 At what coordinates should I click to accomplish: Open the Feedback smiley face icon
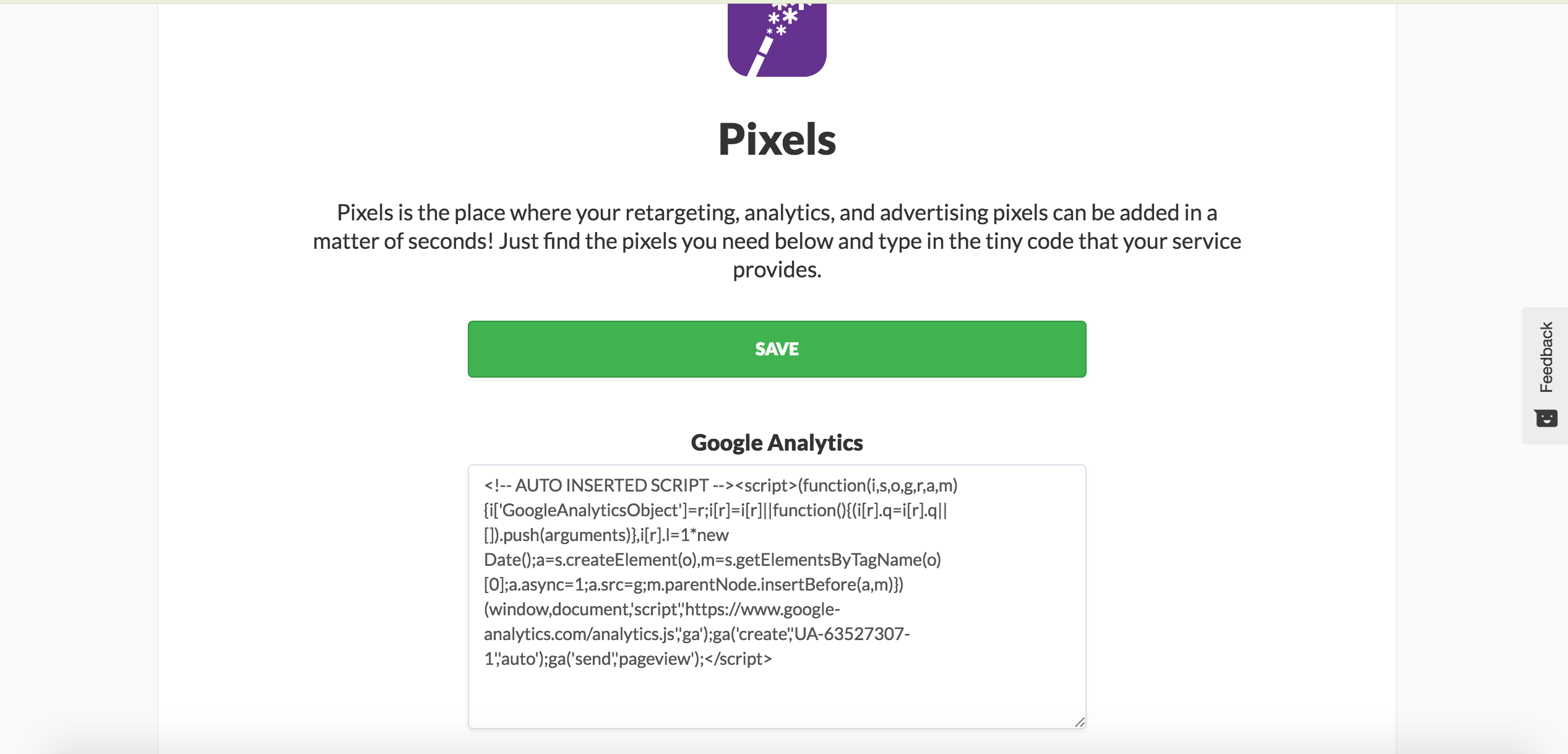click(1546, 418)
